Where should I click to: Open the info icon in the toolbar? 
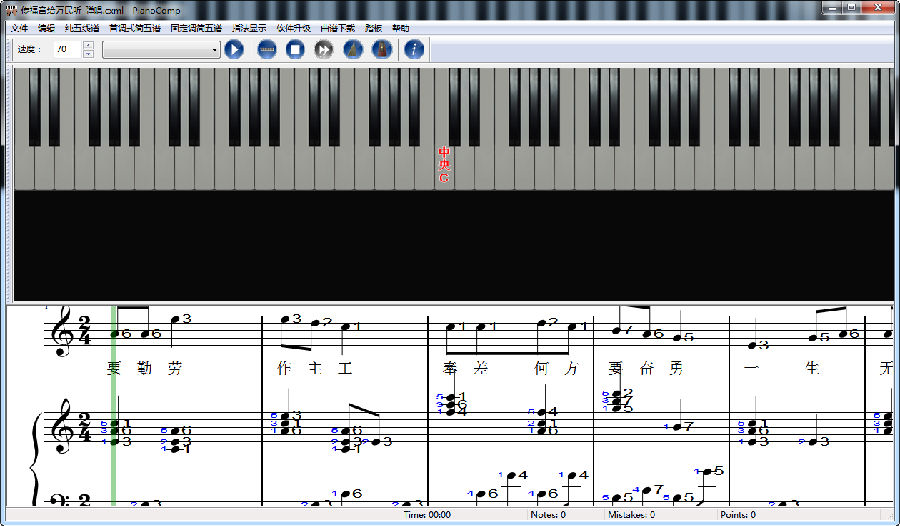tap(414, 49)
